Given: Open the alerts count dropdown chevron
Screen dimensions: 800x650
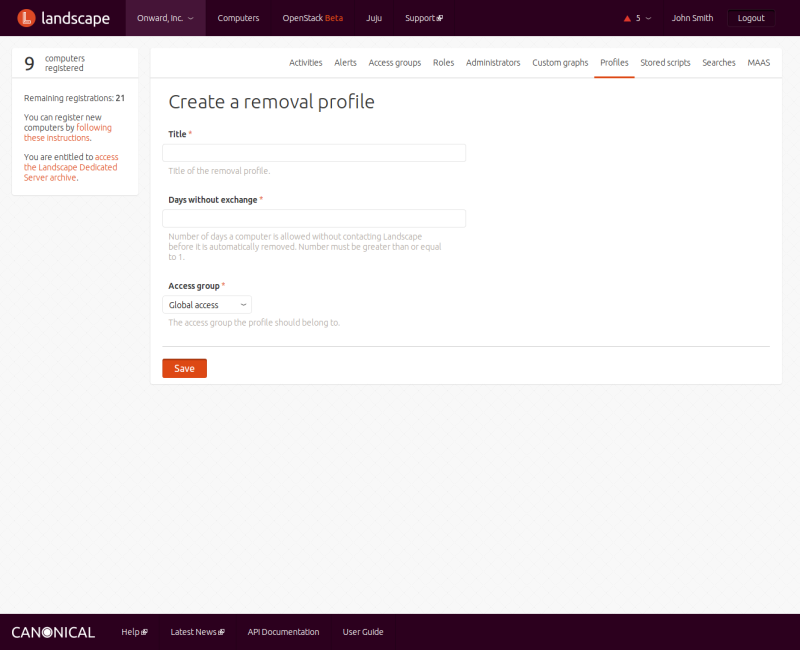Looking at the screenshot, I should (x=648, y=18).
